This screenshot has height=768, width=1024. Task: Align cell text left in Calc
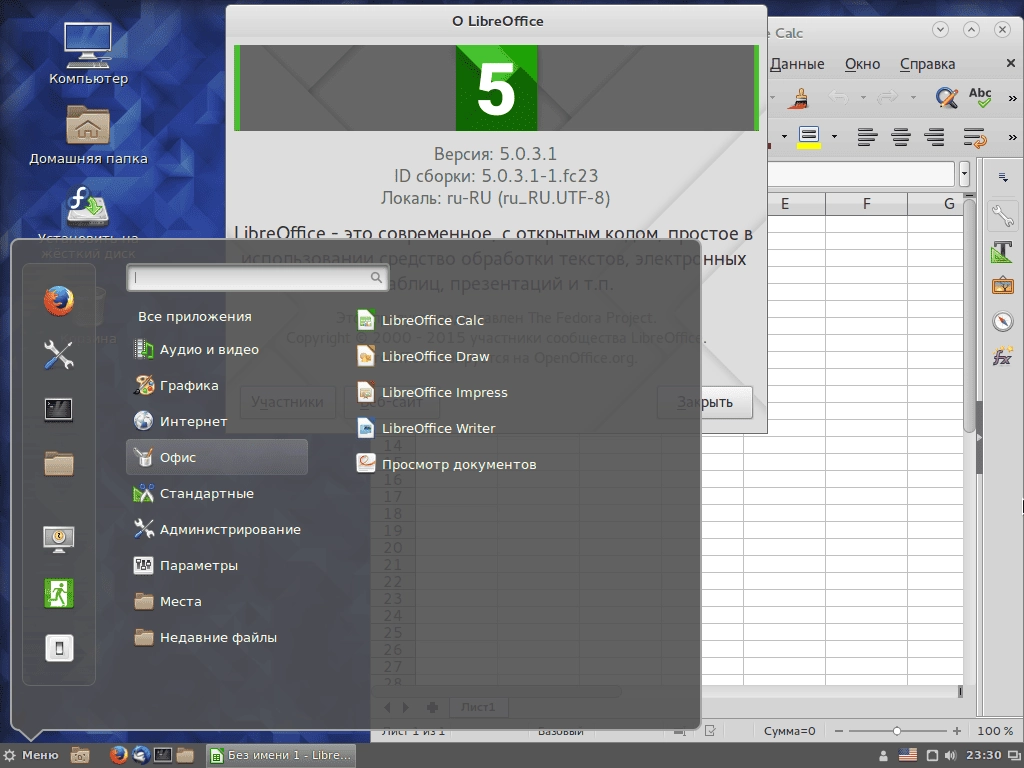pyautogui.click(x=867, y=136)
